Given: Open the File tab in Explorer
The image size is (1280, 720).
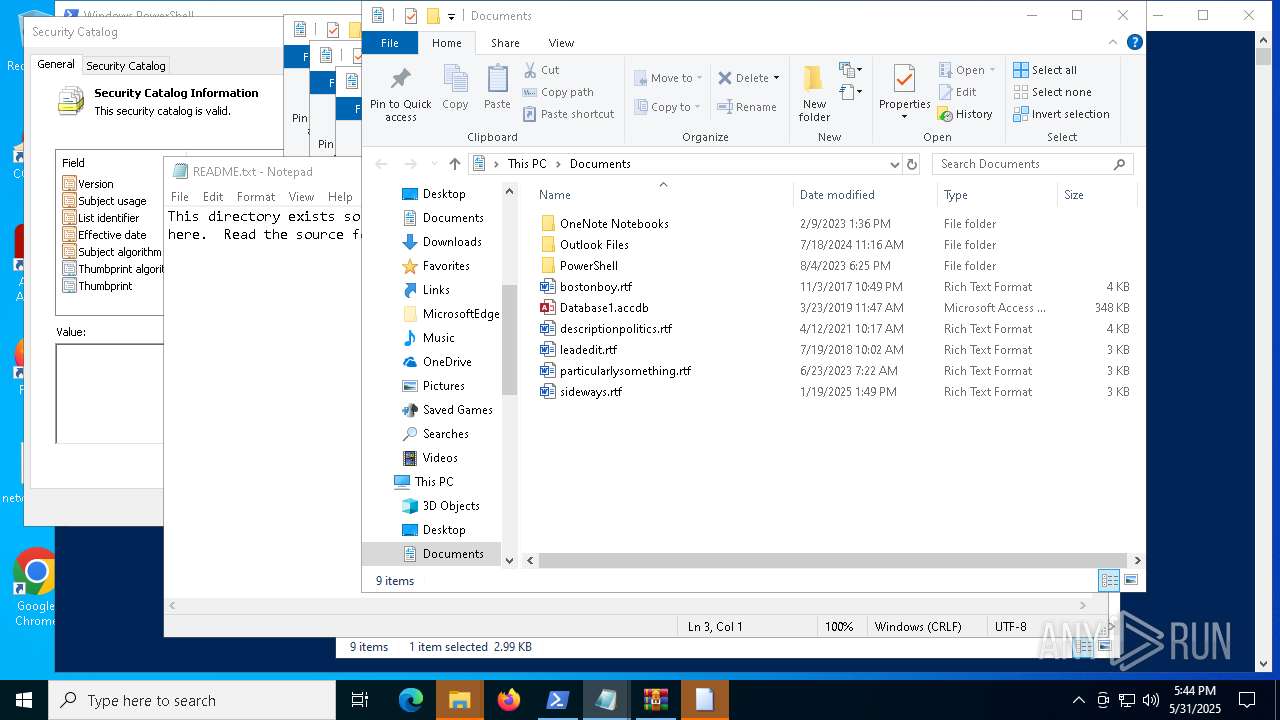Looking at the screenshot, I should click(390, 43).
